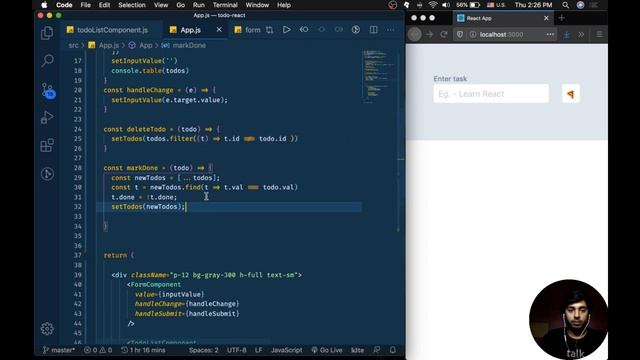Open the Extensions view
Viewport: 640px width, 360px height.
click(x=47, y=145)
